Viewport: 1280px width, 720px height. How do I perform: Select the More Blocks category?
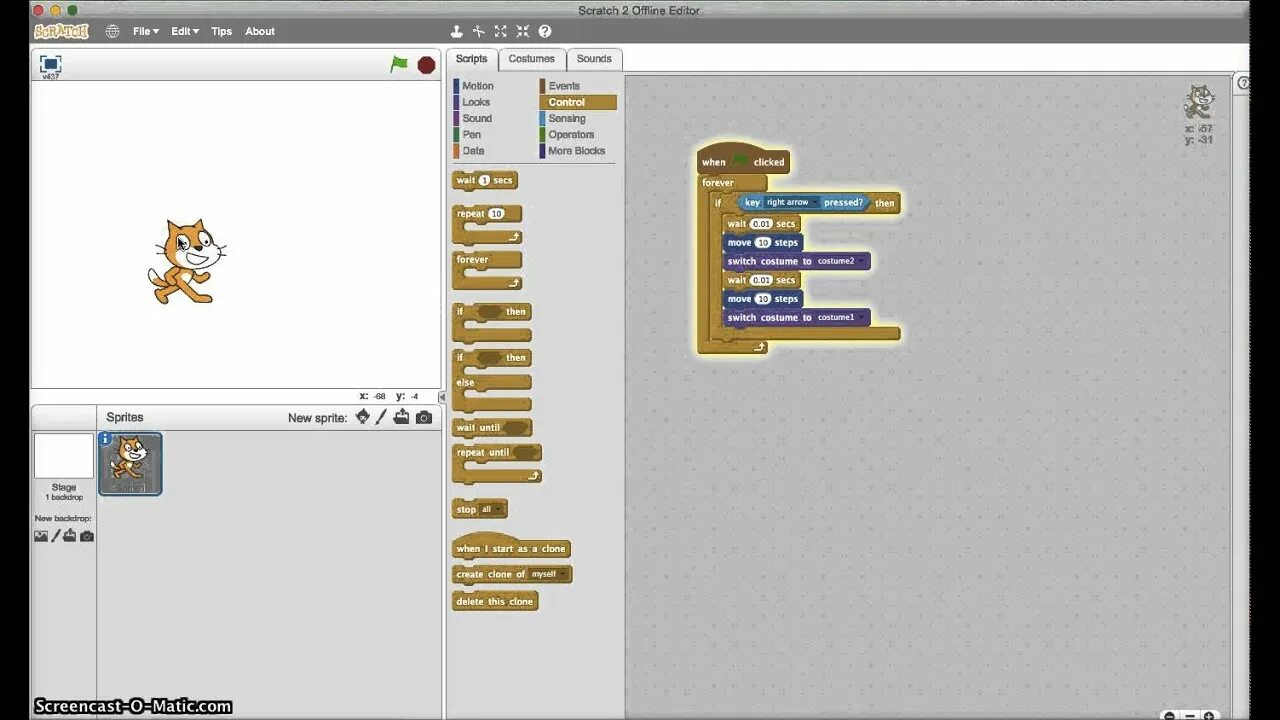point(576,150)
